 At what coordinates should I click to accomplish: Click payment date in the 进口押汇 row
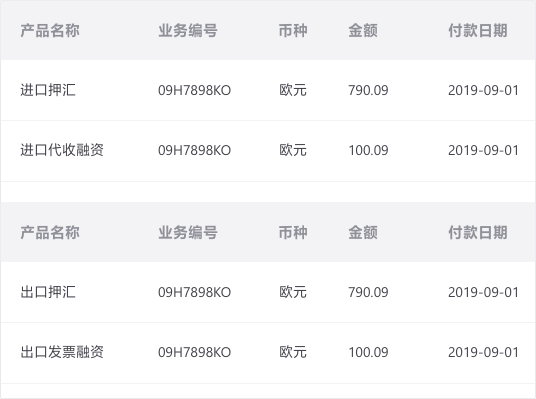click(483, 90)
